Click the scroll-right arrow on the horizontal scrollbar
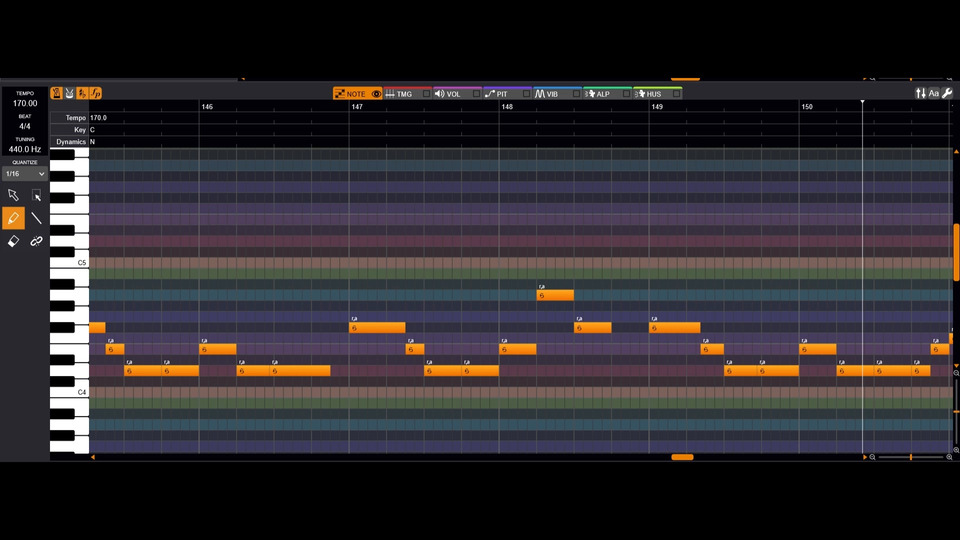This screenshot has width=960, height=540. pos(864,457)
